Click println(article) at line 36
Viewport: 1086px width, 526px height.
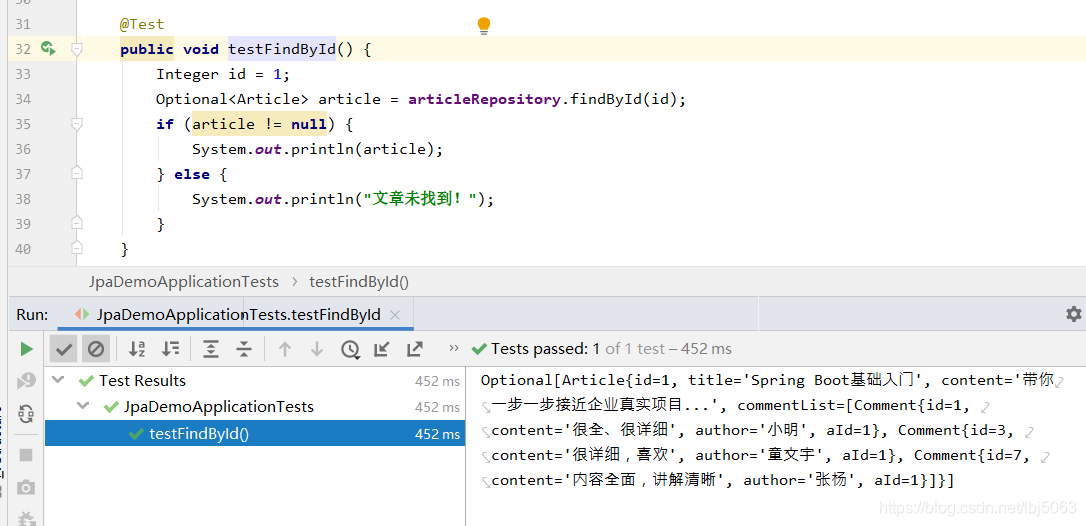(x=363, y=149)
